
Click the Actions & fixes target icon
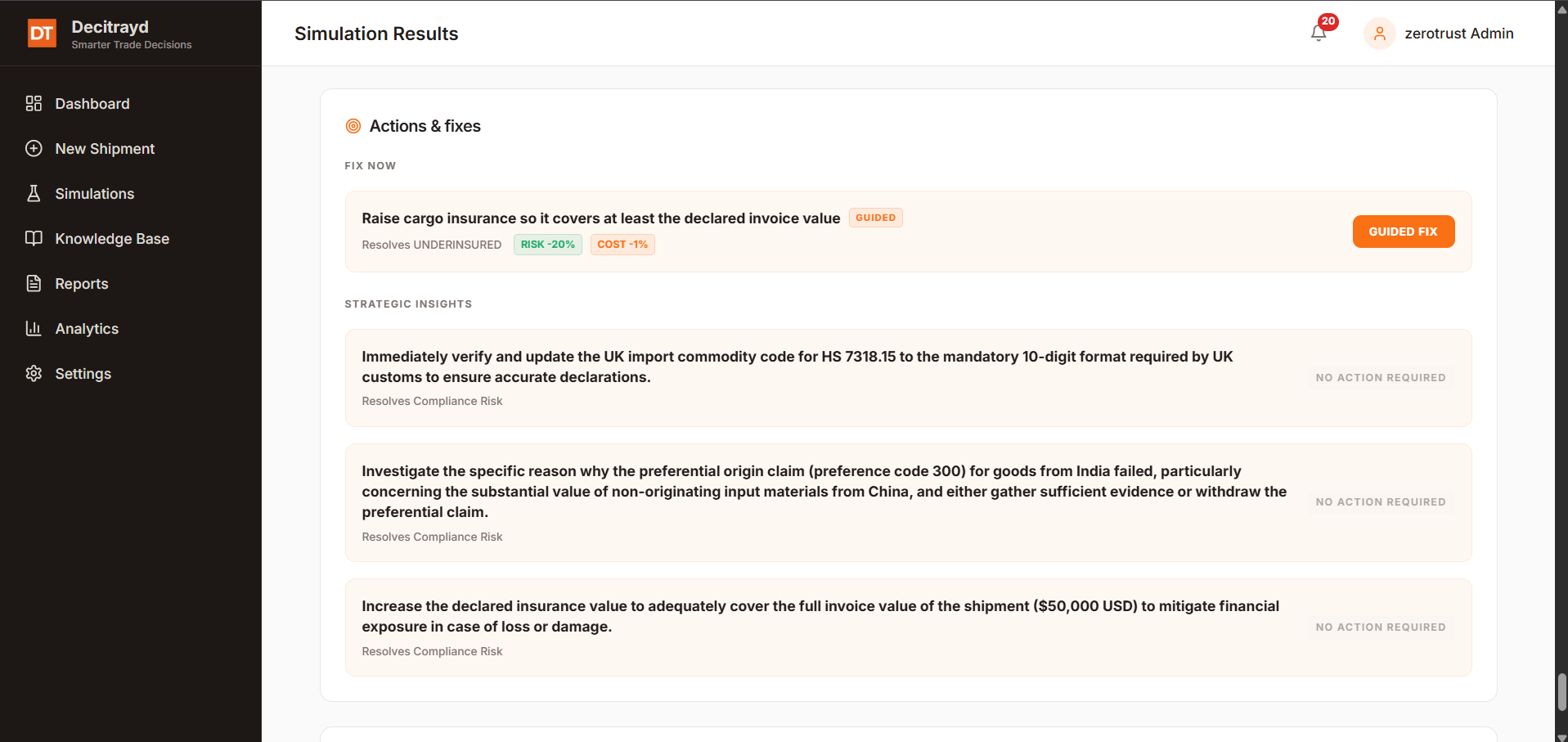tap(353, 126)
